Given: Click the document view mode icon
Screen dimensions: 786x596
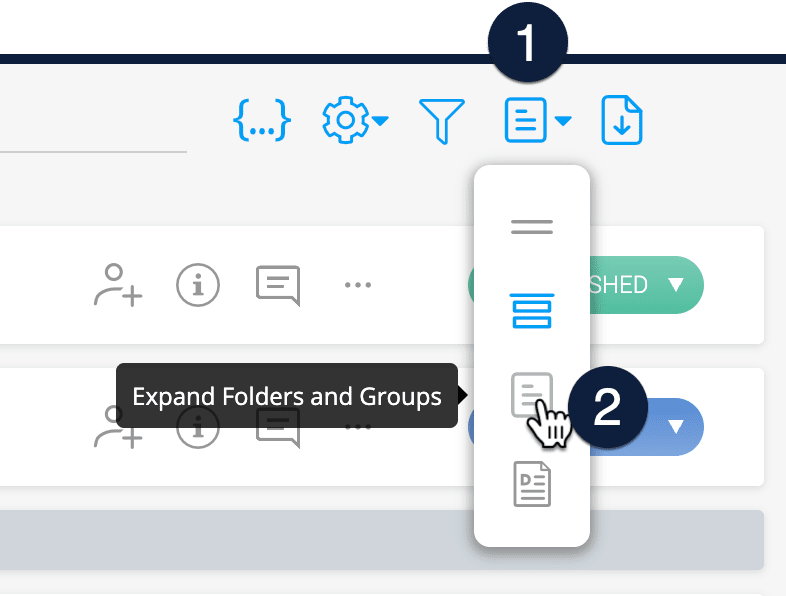Looking at the screenshot, I should tap(525, 120).
